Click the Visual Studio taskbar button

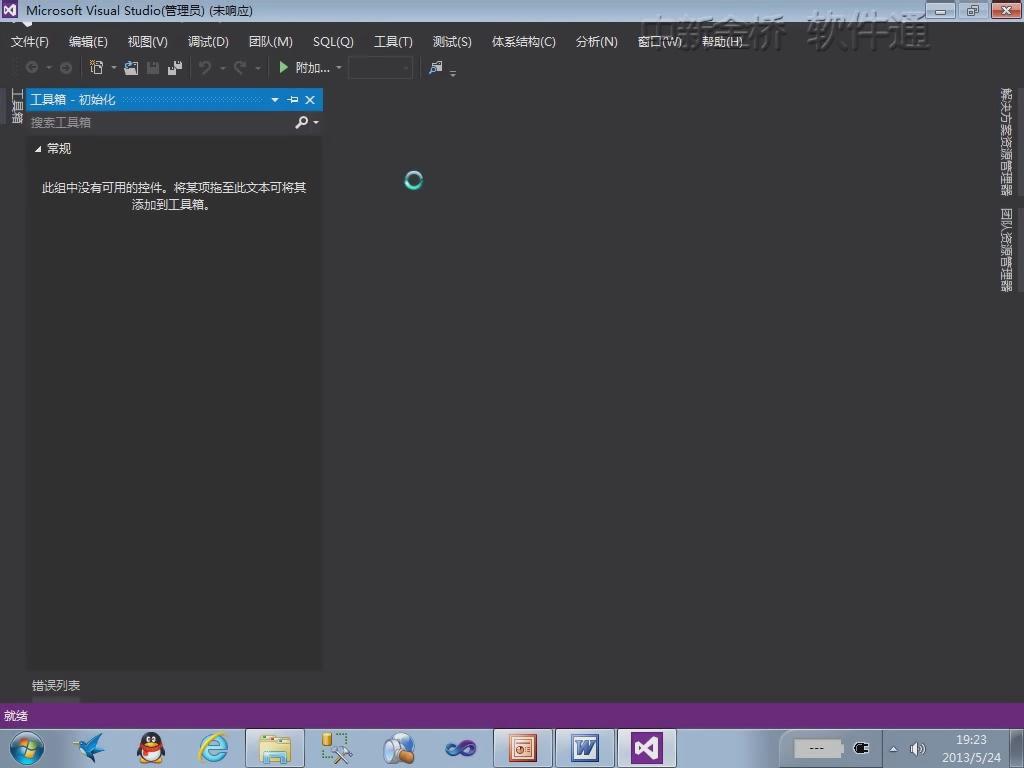pyautogui.click(x=647, y=748)
